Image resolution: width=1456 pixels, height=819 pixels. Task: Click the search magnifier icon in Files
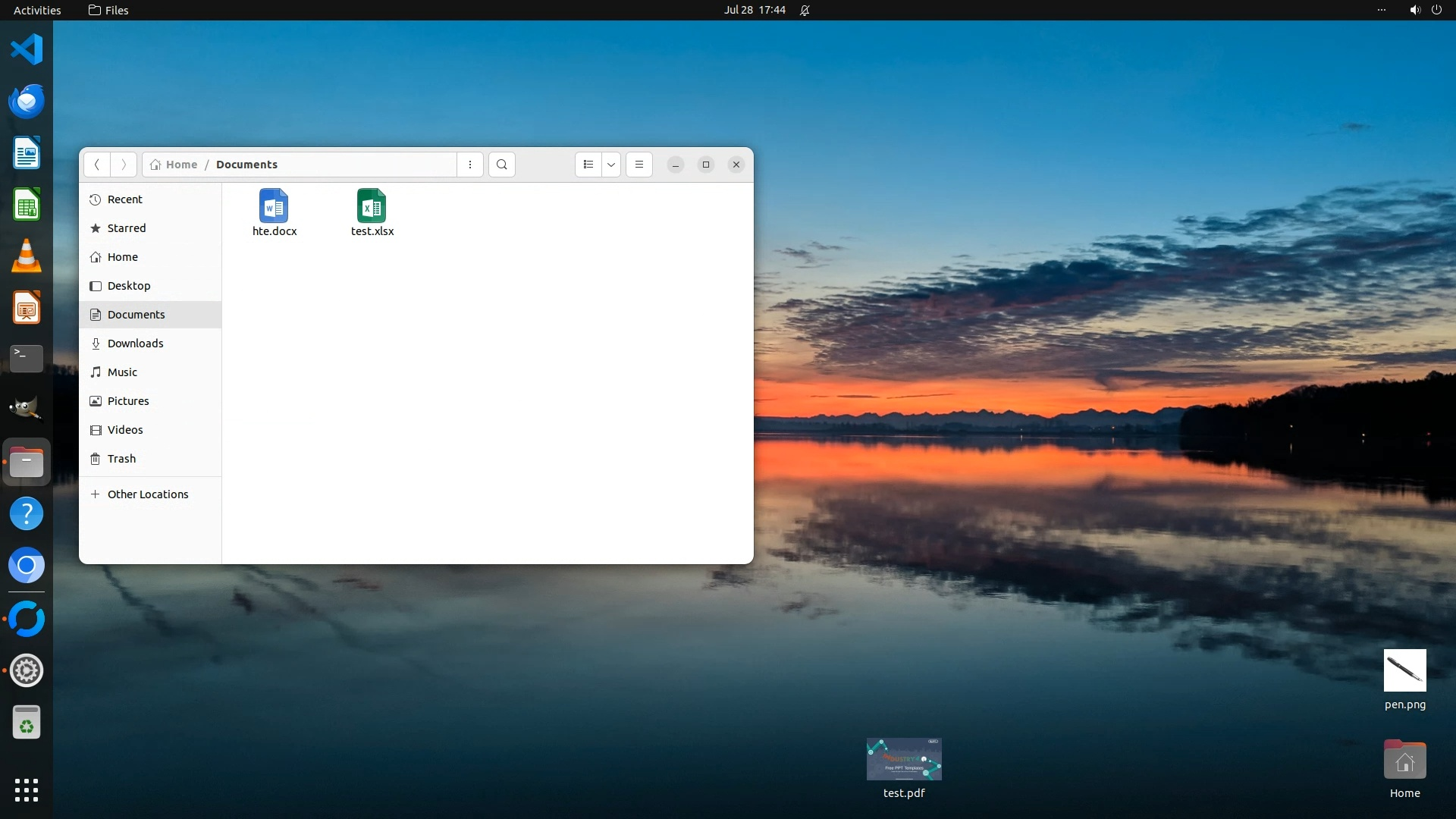(501, 165)
